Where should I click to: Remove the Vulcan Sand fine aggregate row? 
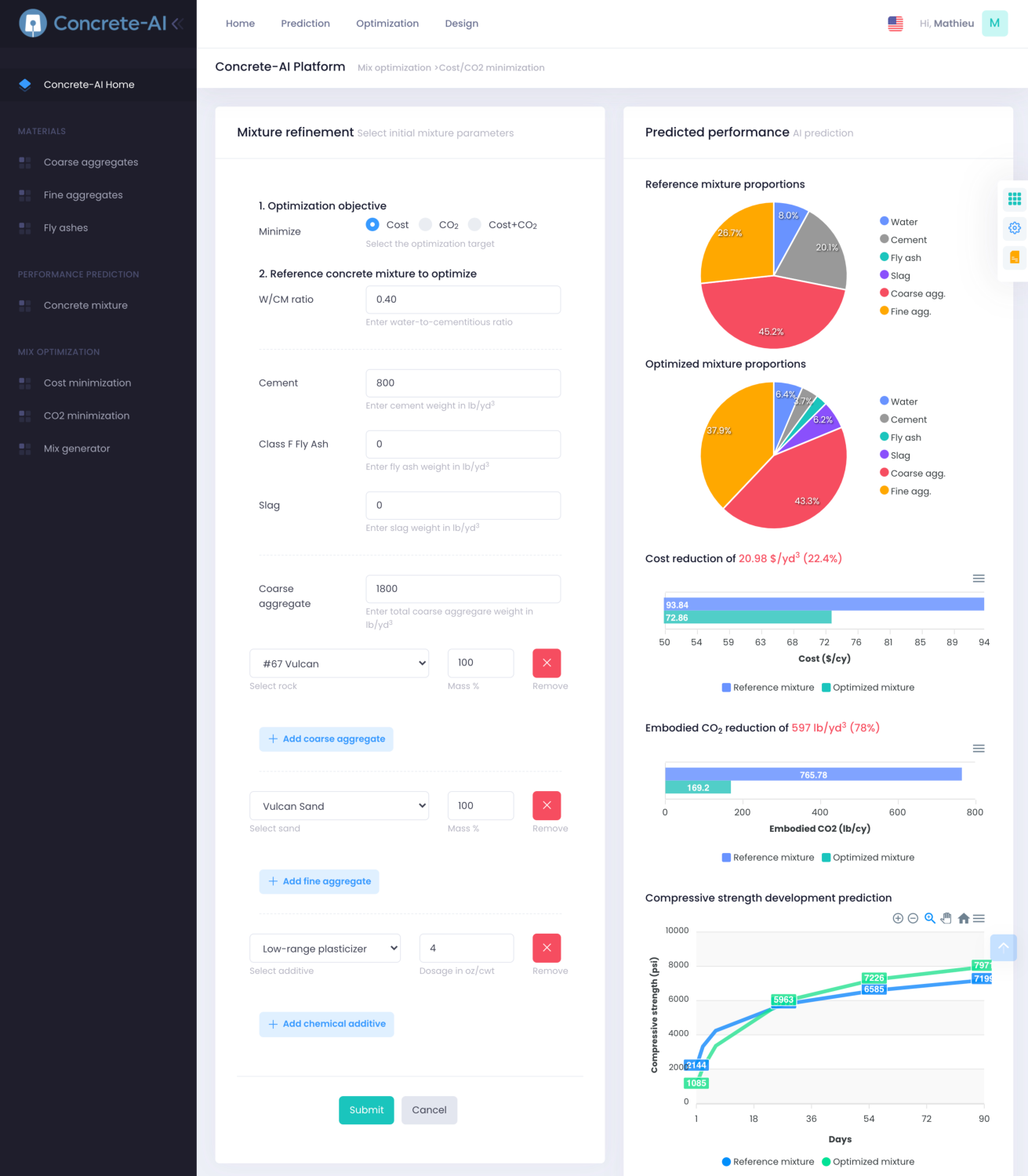pos(547,806)
